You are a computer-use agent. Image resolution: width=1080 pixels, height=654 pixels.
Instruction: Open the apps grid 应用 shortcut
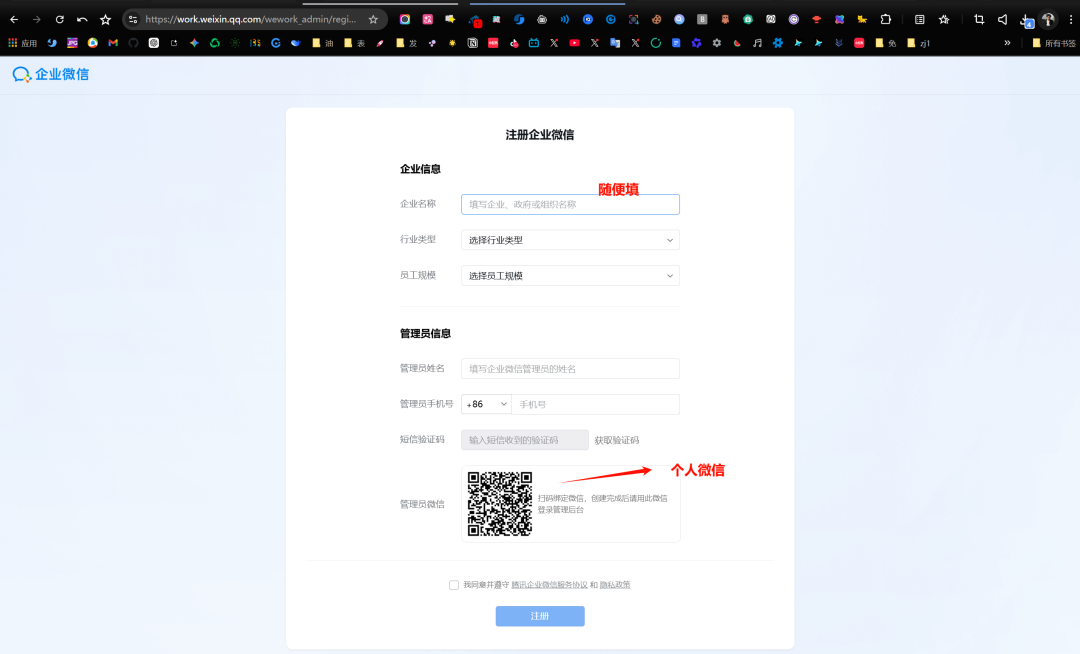pos(23,43)
